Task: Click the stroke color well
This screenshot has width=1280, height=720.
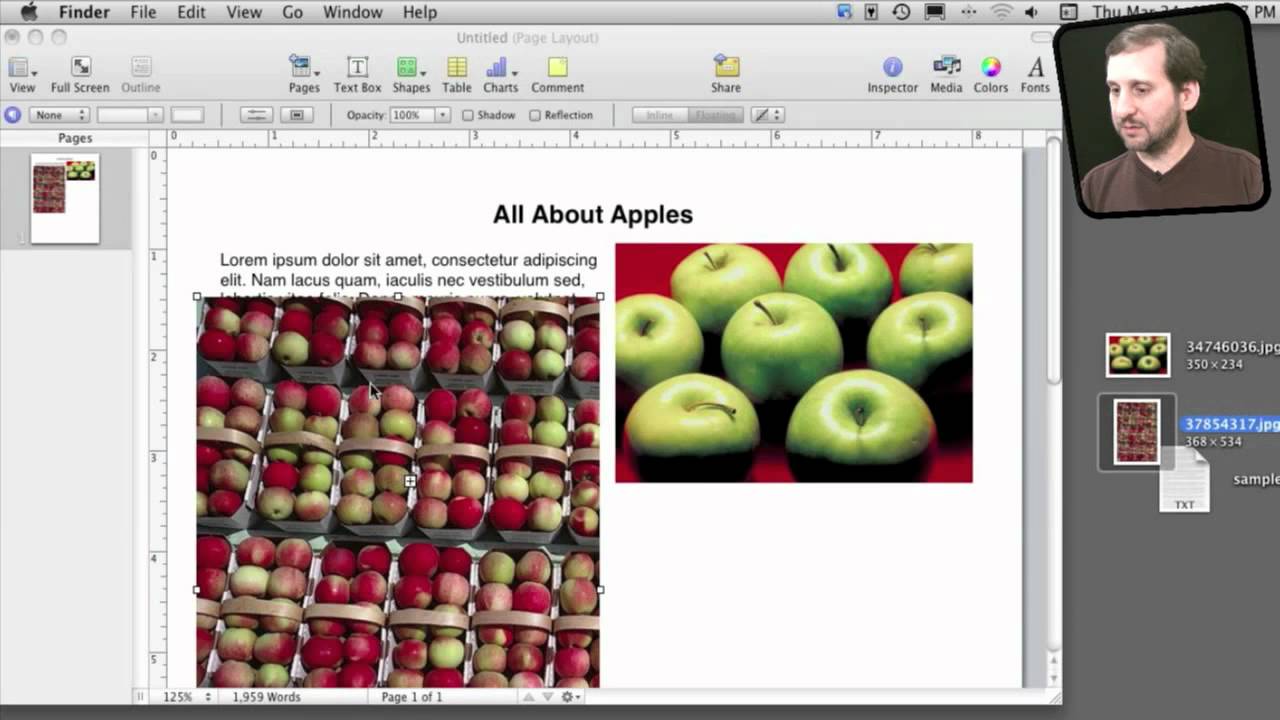Action: click(x=187, y=115)
